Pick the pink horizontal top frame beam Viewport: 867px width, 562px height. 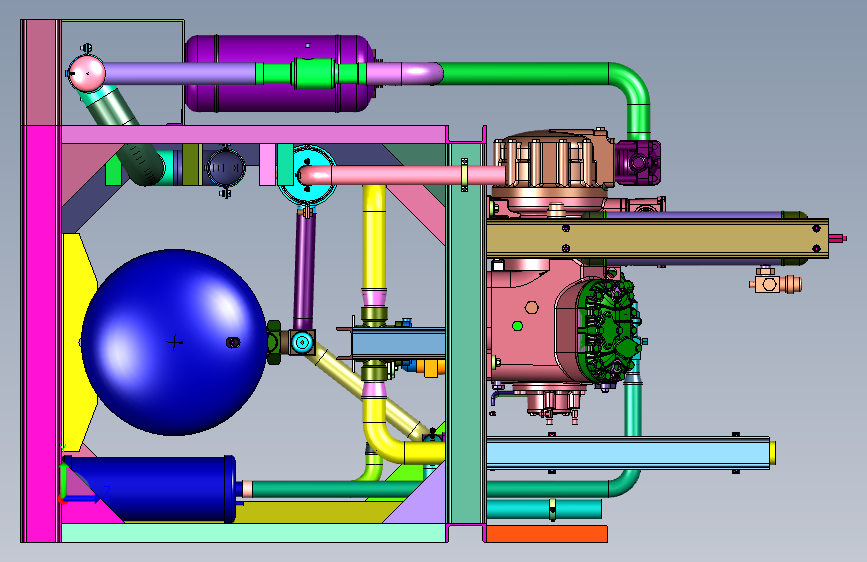pos(254,134)
